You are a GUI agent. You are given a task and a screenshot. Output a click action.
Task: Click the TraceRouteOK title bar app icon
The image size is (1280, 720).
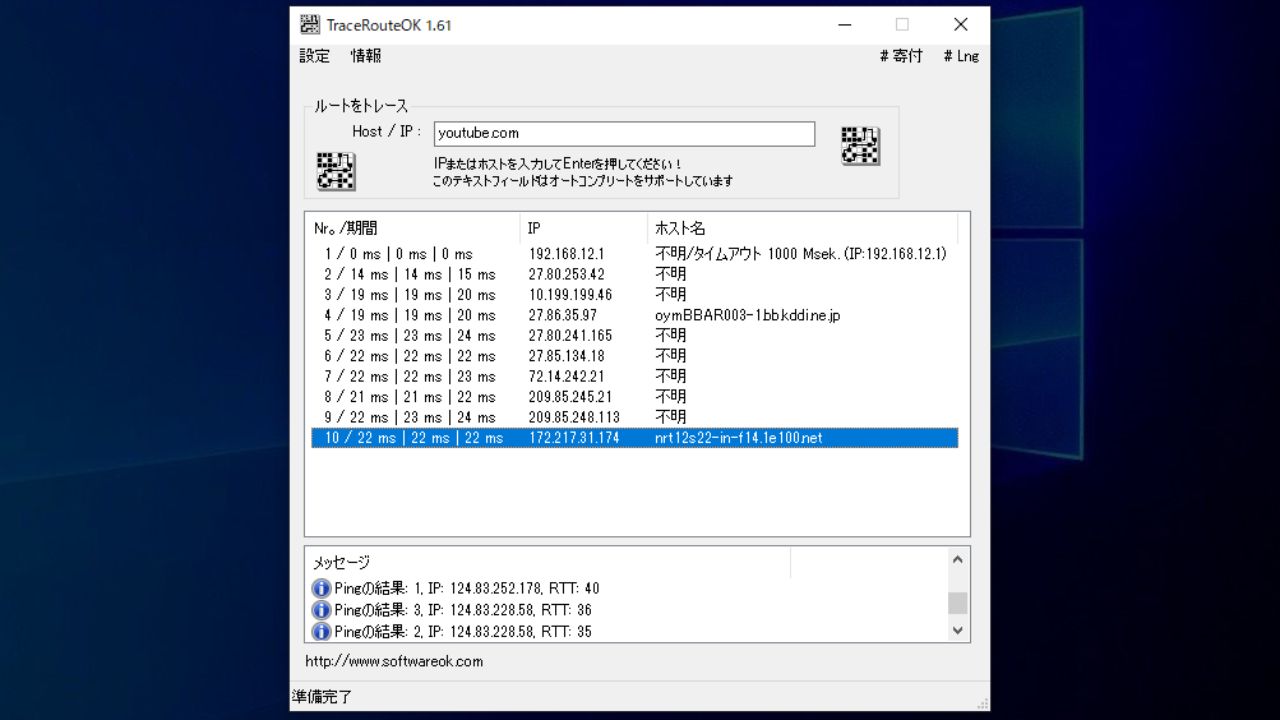310,25
